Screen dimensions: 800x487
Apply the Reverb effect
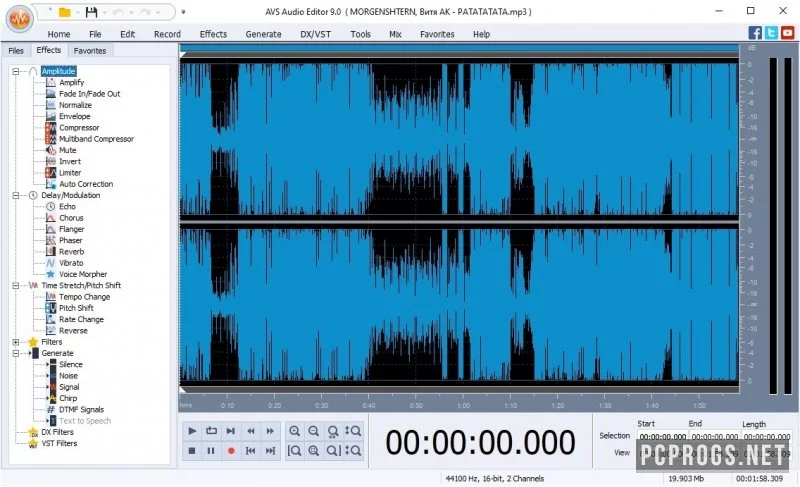[x=71, y=251]
